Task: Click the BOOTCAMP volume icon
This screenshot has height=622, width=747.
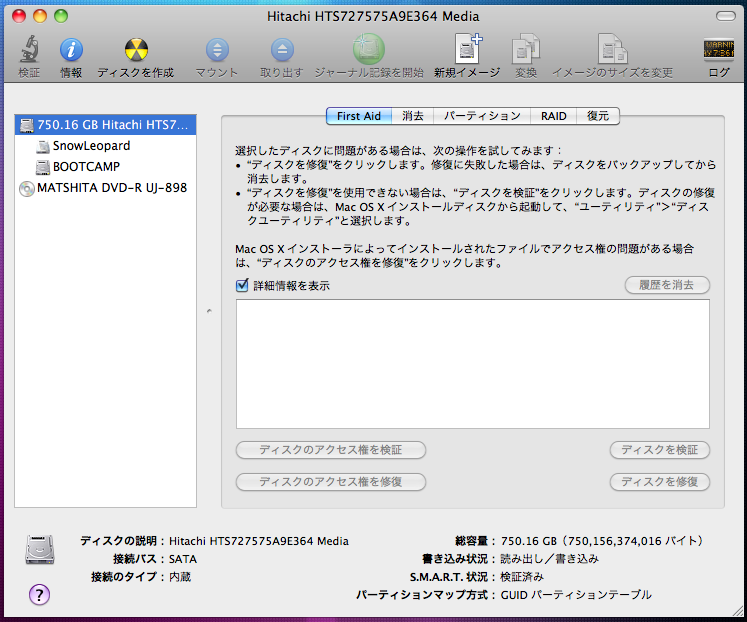Action: (x=43, y=167)
